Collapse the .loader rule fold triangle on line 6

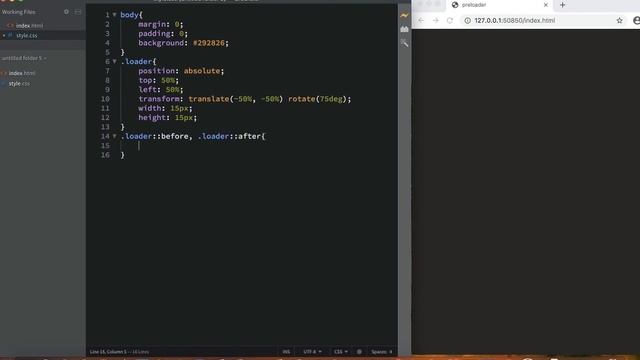click(x=114, y=62)
